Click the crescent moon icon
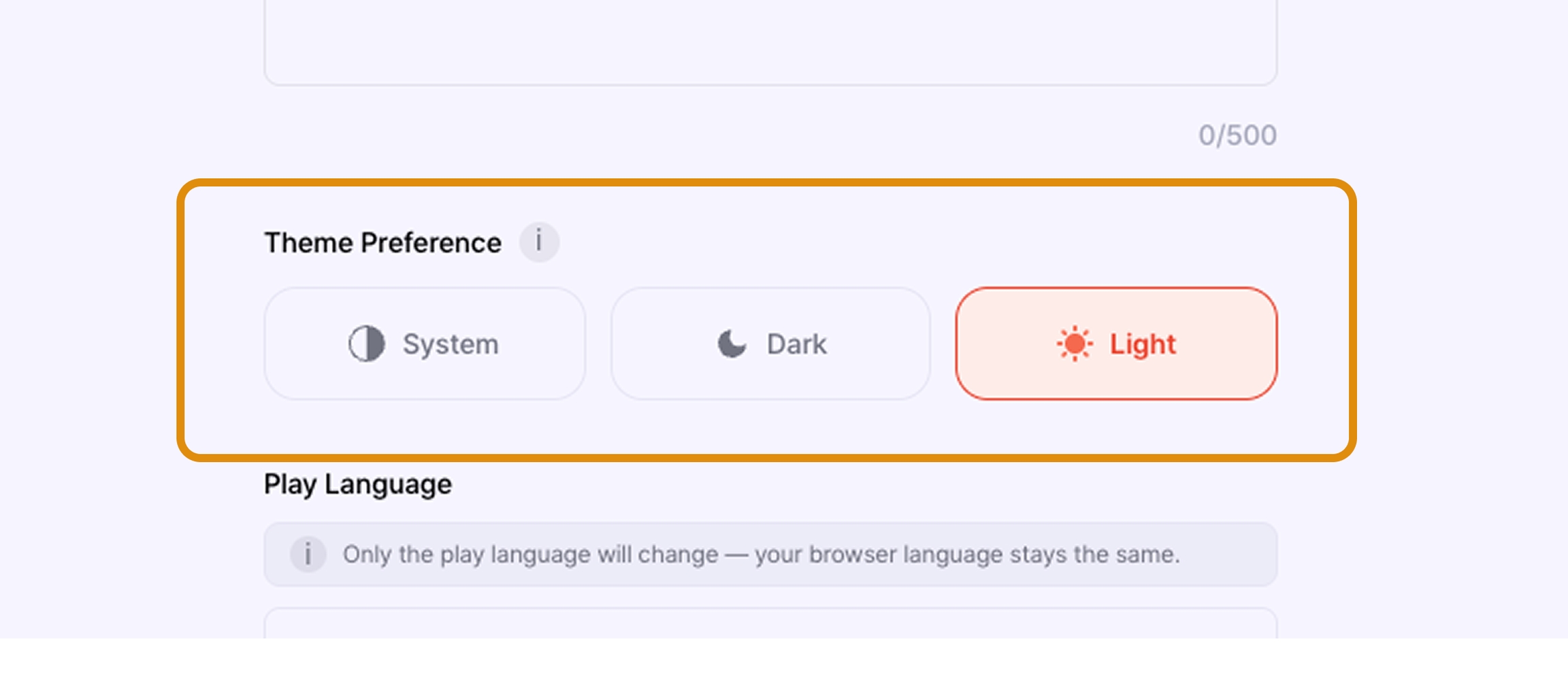Viewport: 1568px width, 677px height. pos(732,344)
